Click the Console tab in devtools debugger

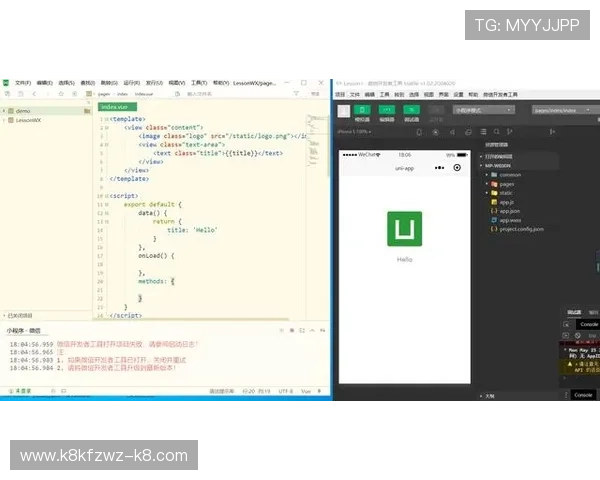[x=589, y=324]
